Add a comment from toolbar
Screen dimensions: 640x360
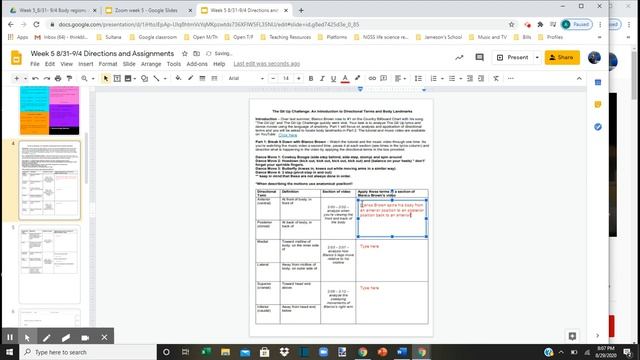tap(383, 78)
